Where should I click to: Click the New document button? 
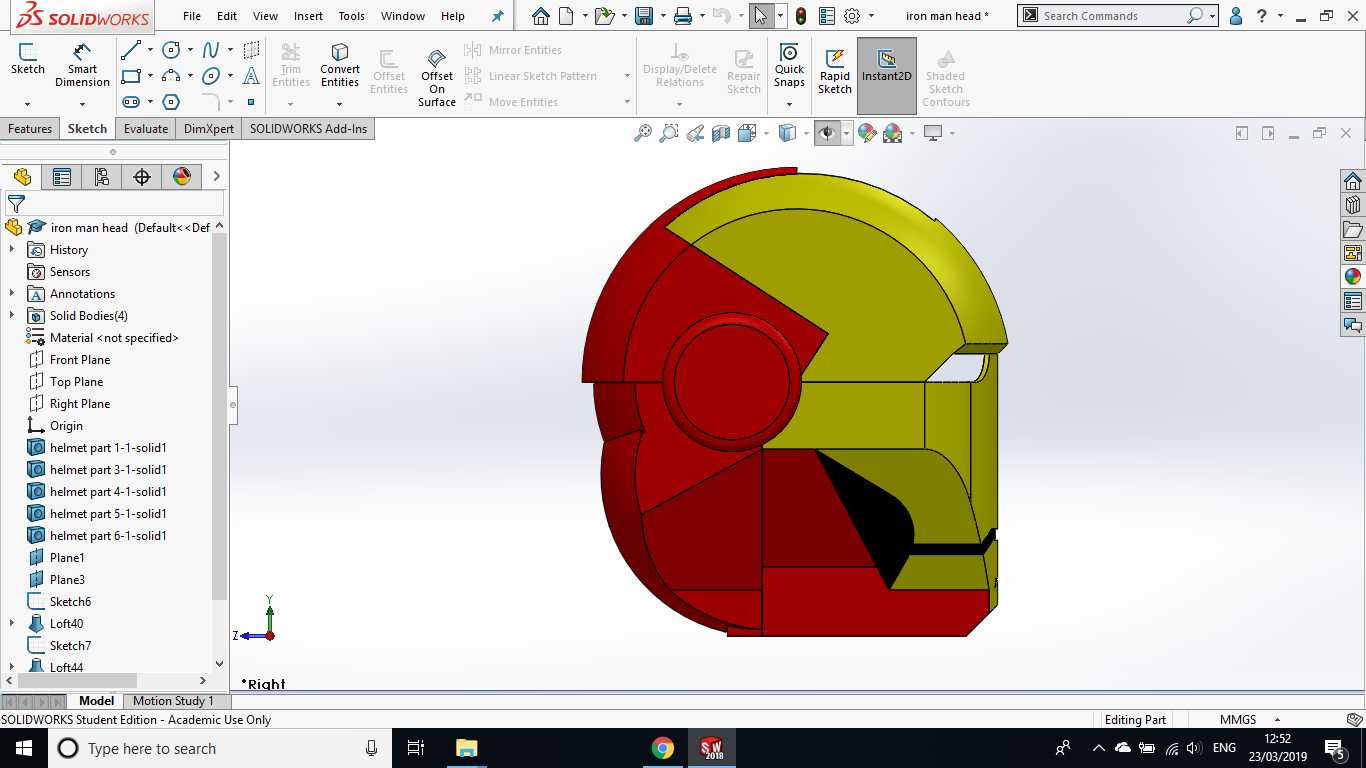567,16
